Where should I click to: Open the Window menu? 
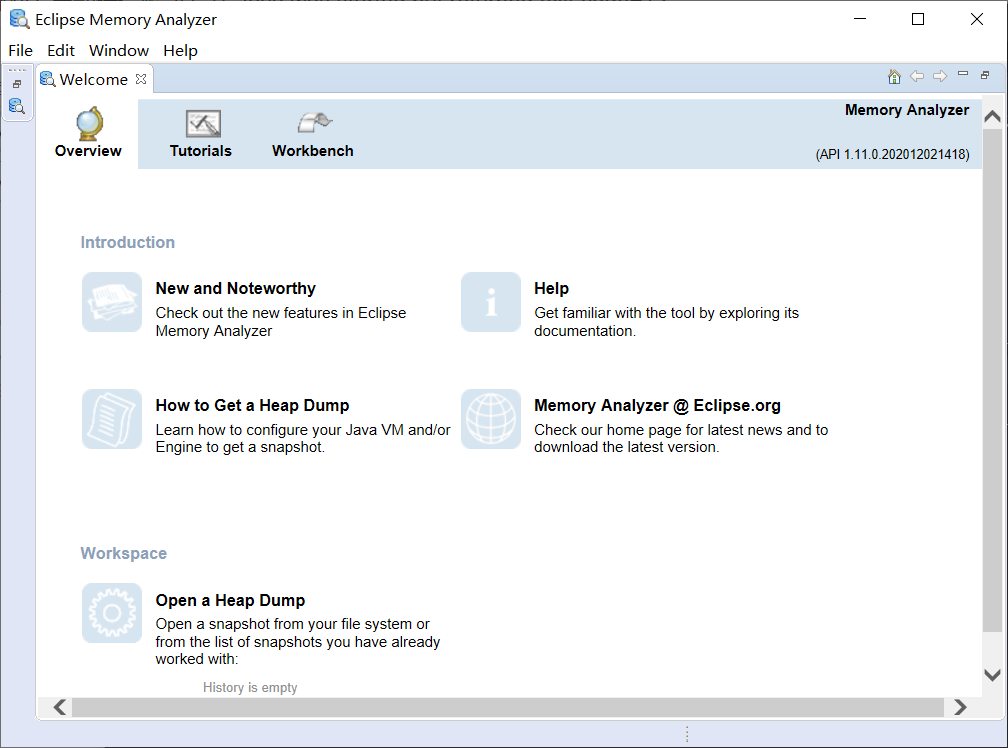click(x=119, y=51)
